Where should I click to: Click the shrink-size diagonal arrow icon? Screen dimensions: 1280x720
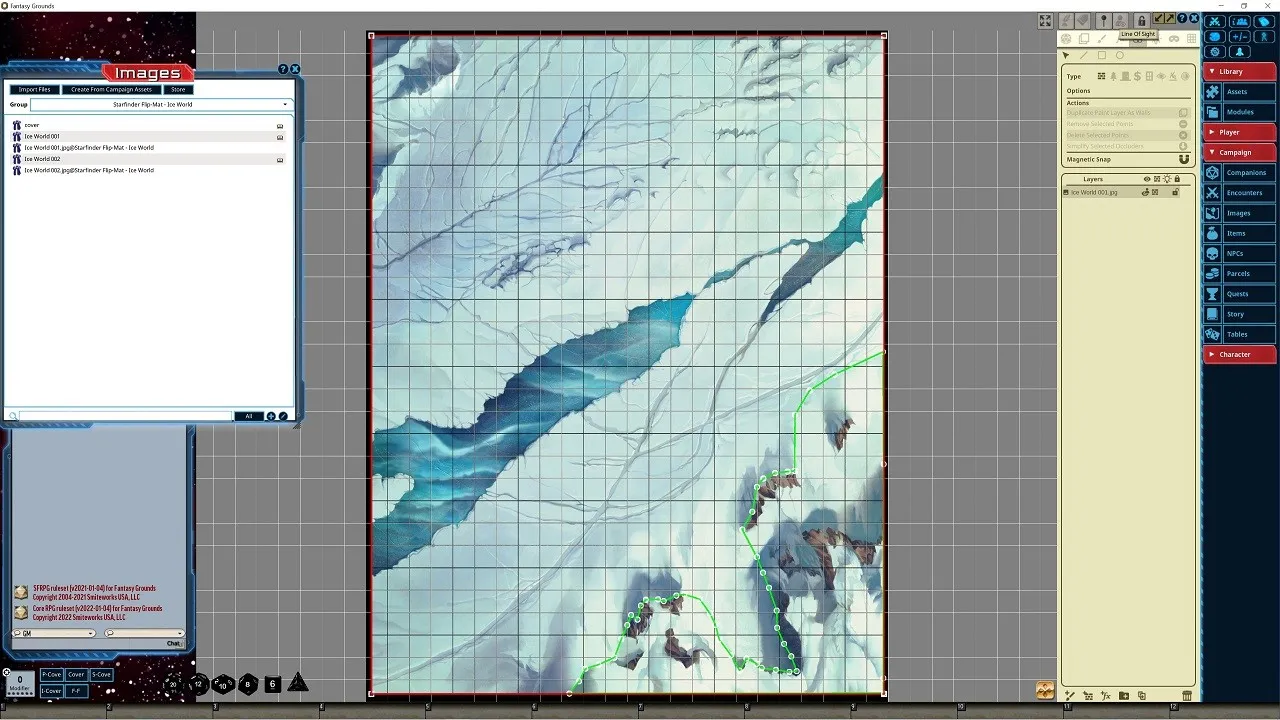tap(1158, 18)
